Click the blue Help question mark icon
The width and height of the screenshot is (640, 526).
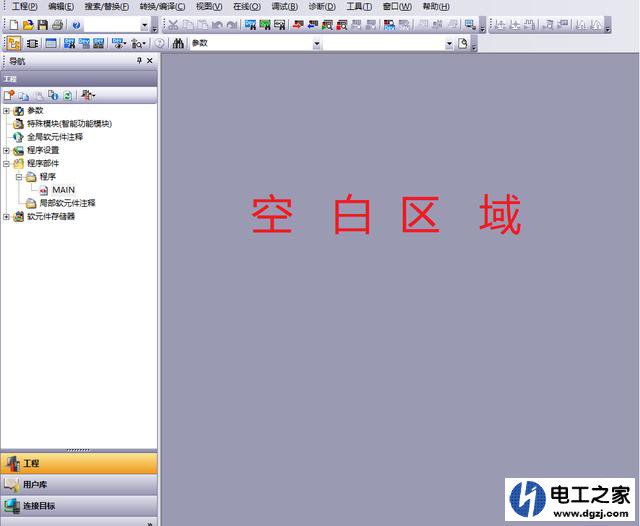pos(77,24)
